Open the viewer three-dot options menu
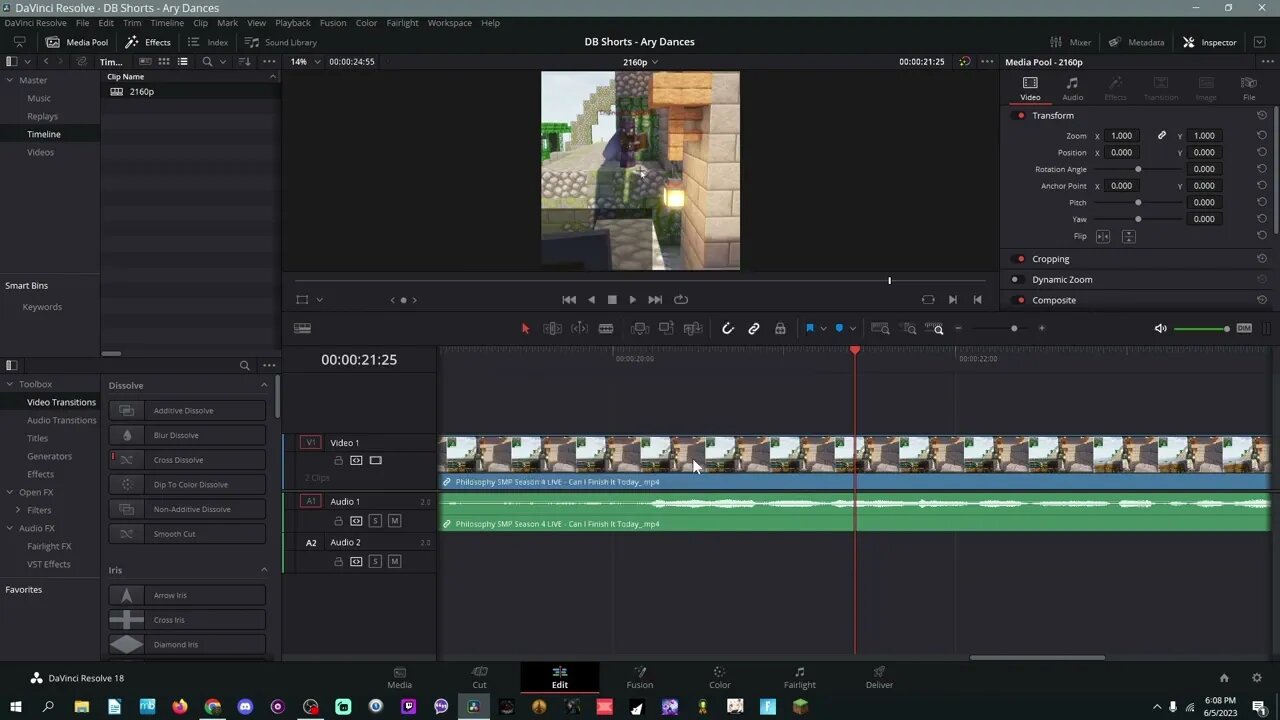Image resolution: width=1280 pixels, height=720 pixels. (987, 62)
